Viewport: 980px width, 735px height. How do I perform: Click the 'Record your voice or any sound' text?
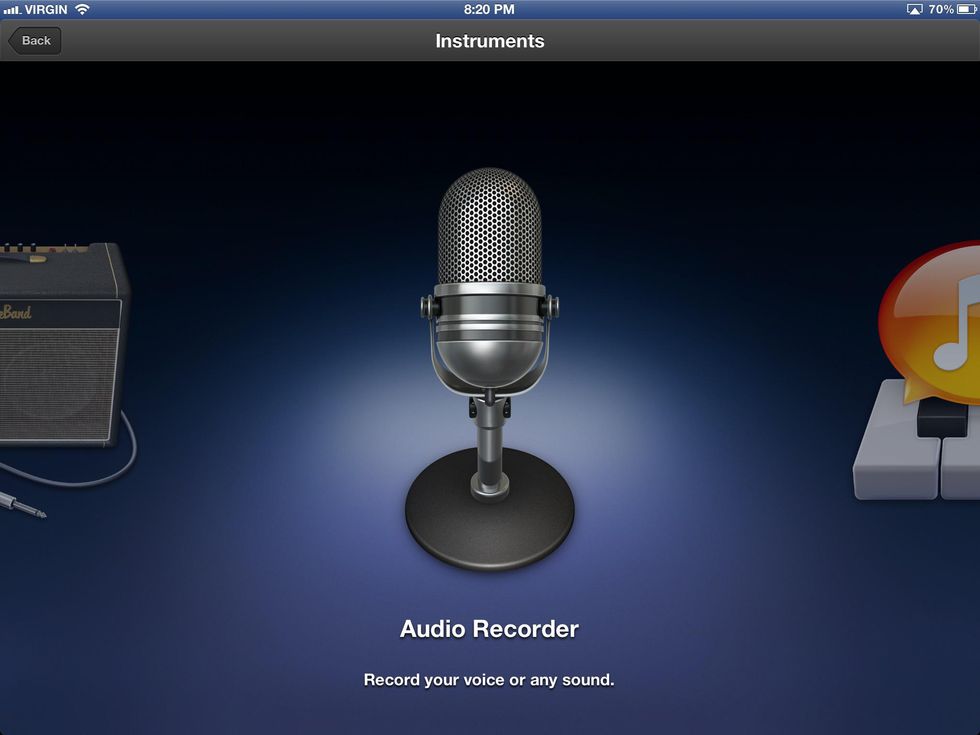pyautogui.click(x=489, y=680)
